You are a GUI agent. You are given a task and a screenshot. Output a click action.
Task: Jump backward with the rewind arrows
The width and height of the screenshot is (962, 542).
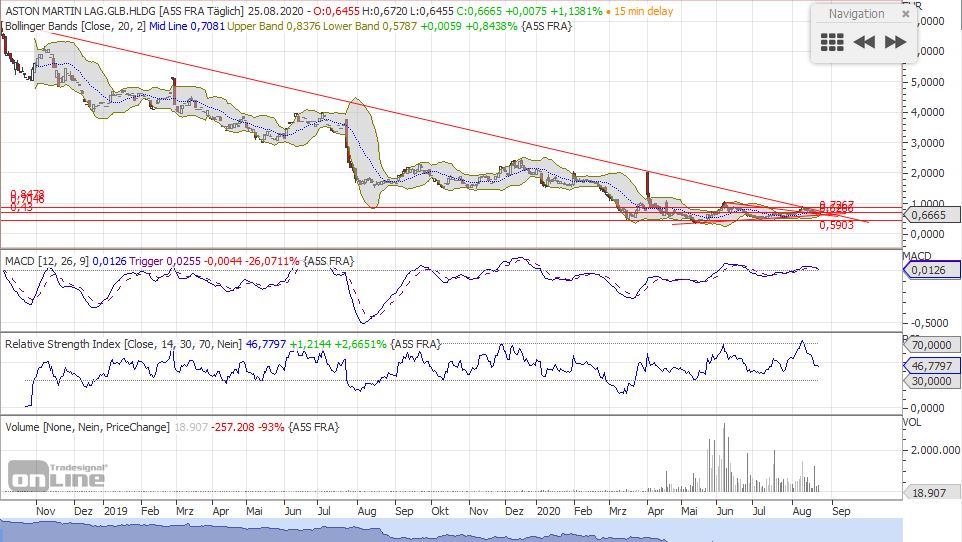click(864, 42)
